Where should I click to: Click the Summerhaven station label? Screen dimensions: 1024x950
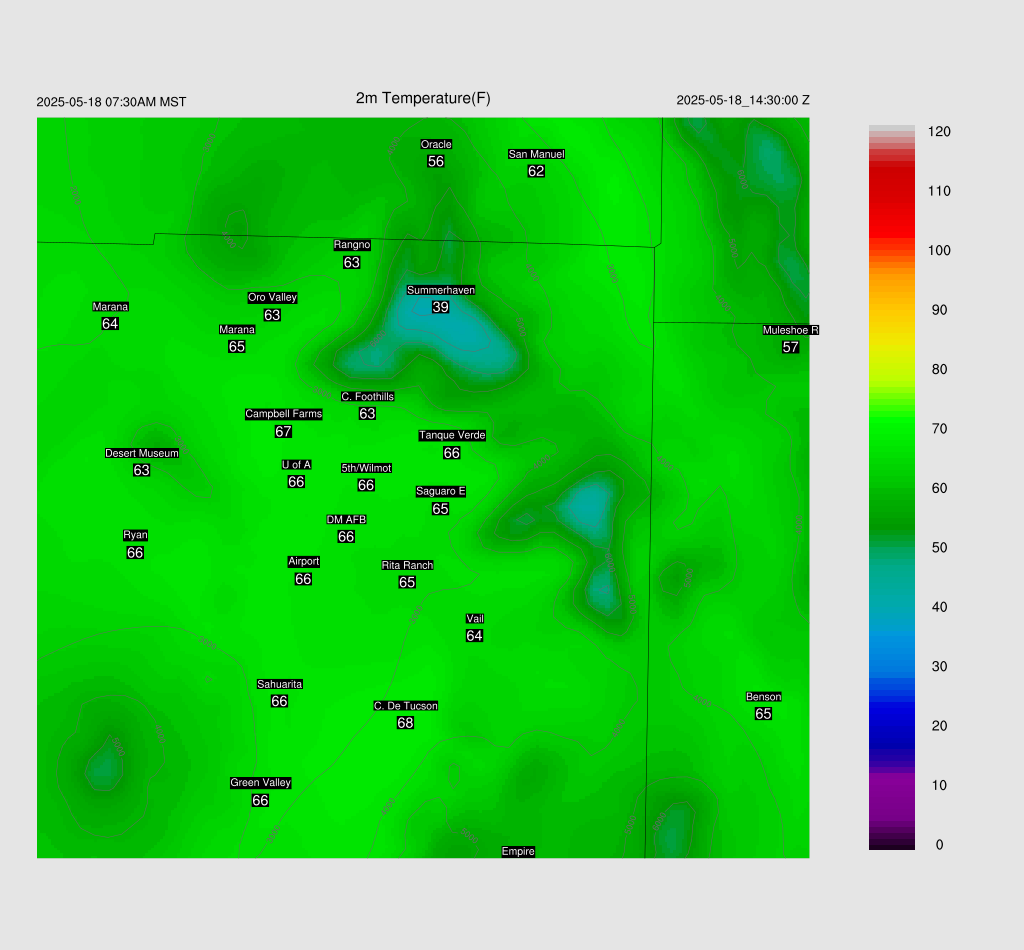[x=441, y=290]
